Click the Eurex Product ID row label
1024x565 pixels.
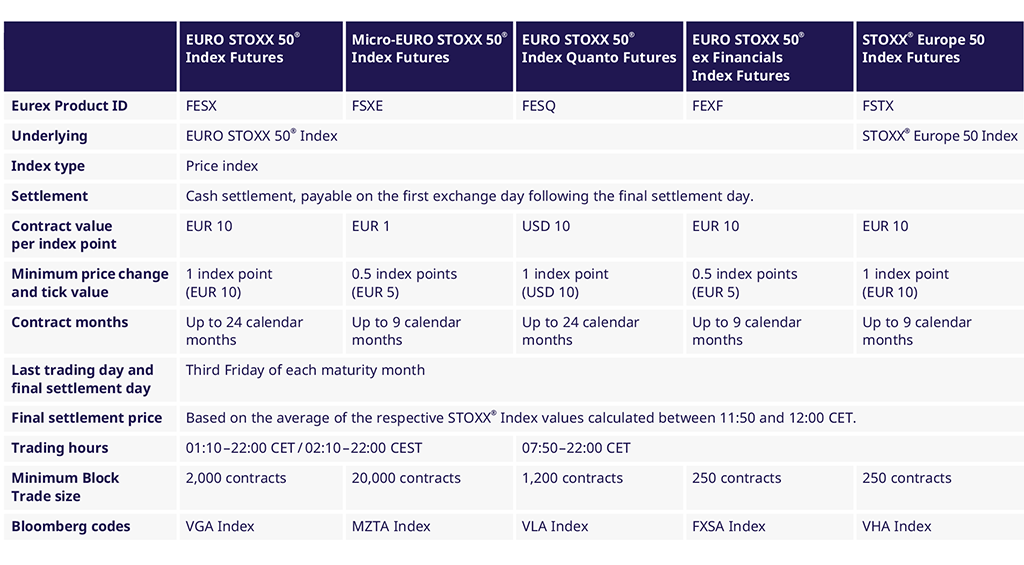tap(69, 106)
